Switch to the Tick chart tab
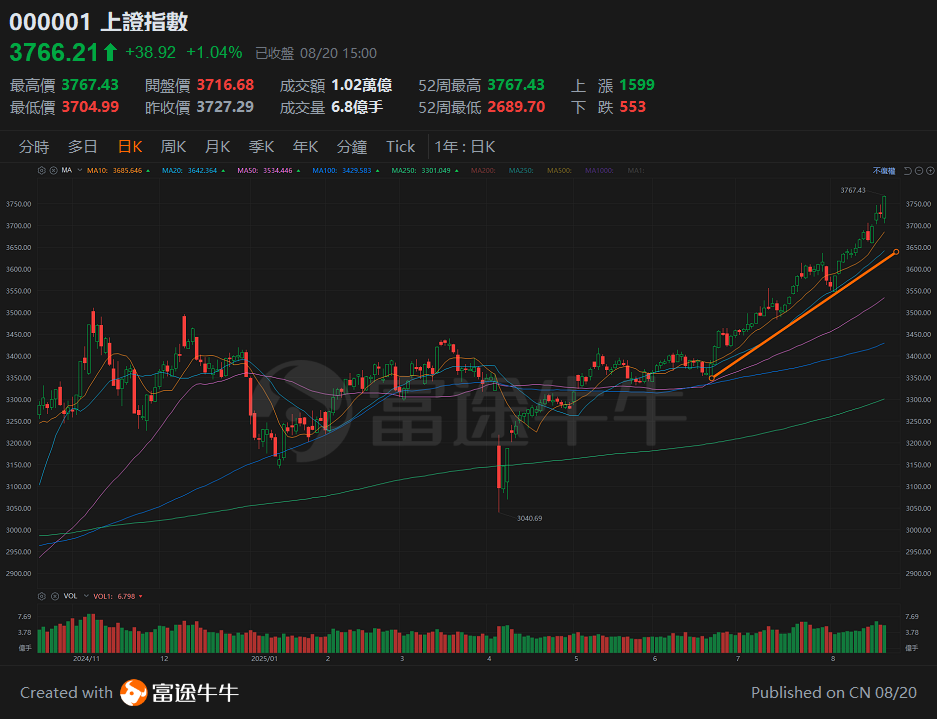Viewport: 937px width, 719px height. 400,146
